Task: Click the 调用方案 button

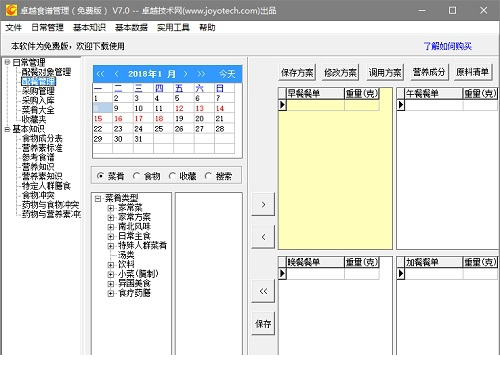Action: tap(385, 72)
